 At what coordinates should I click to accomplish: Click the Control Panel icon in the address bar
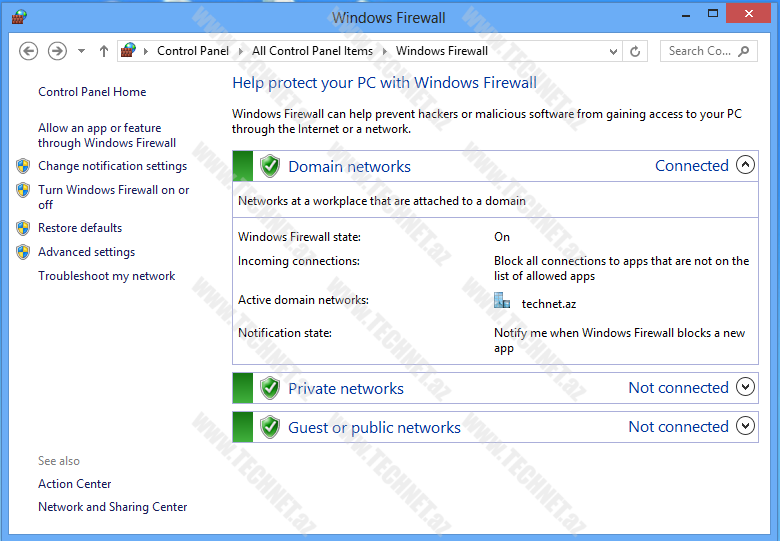(x=128, y=50)
